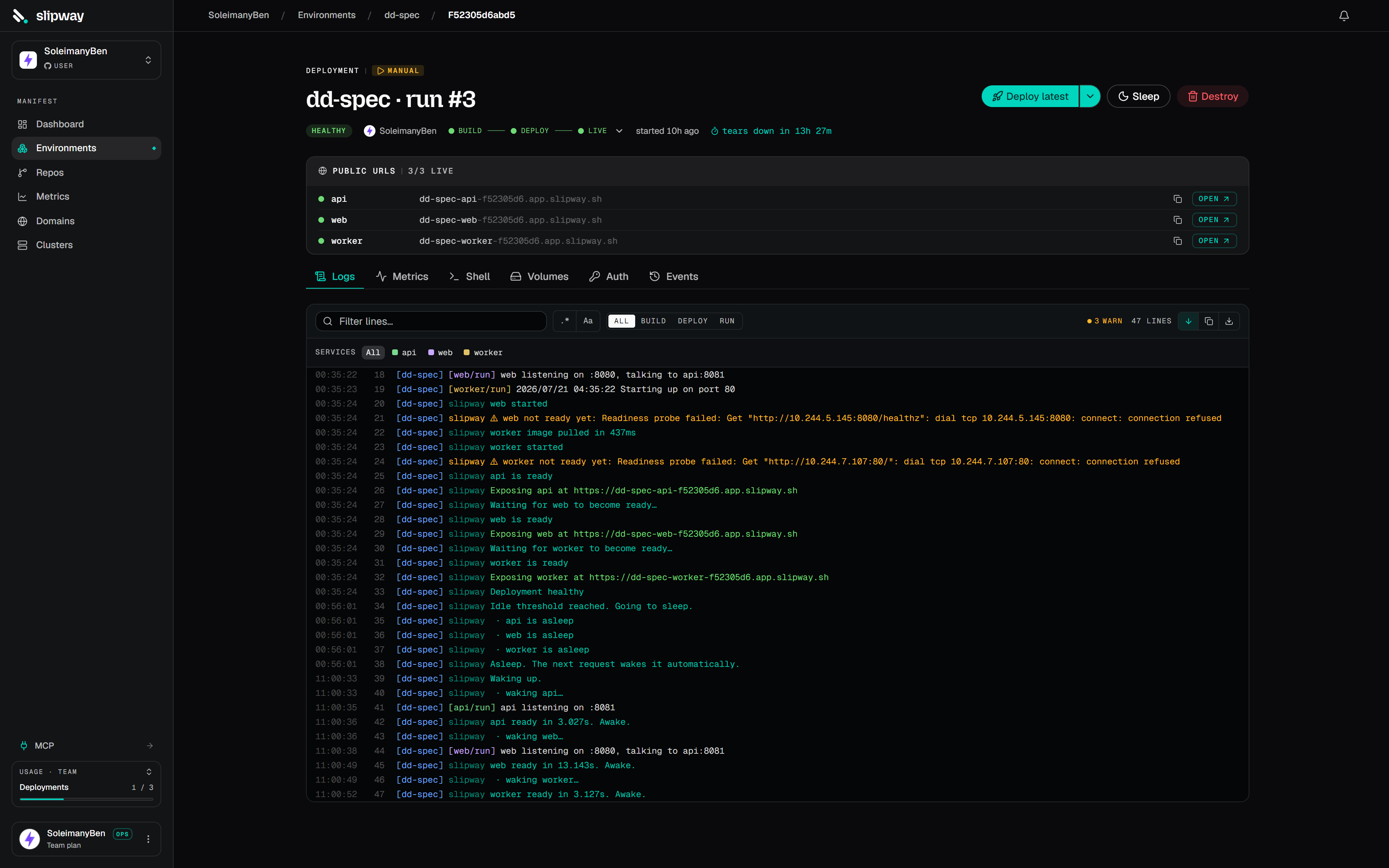
Task: Expand the Usage Team panel
Action: [x=149, y=771]
